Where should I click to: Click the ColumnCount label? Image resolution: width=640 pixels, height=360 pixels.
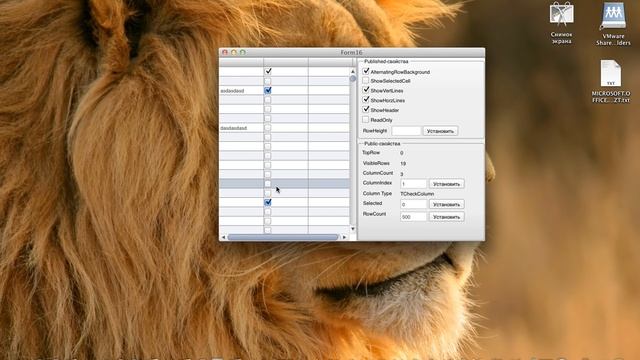tap(378, 173)
